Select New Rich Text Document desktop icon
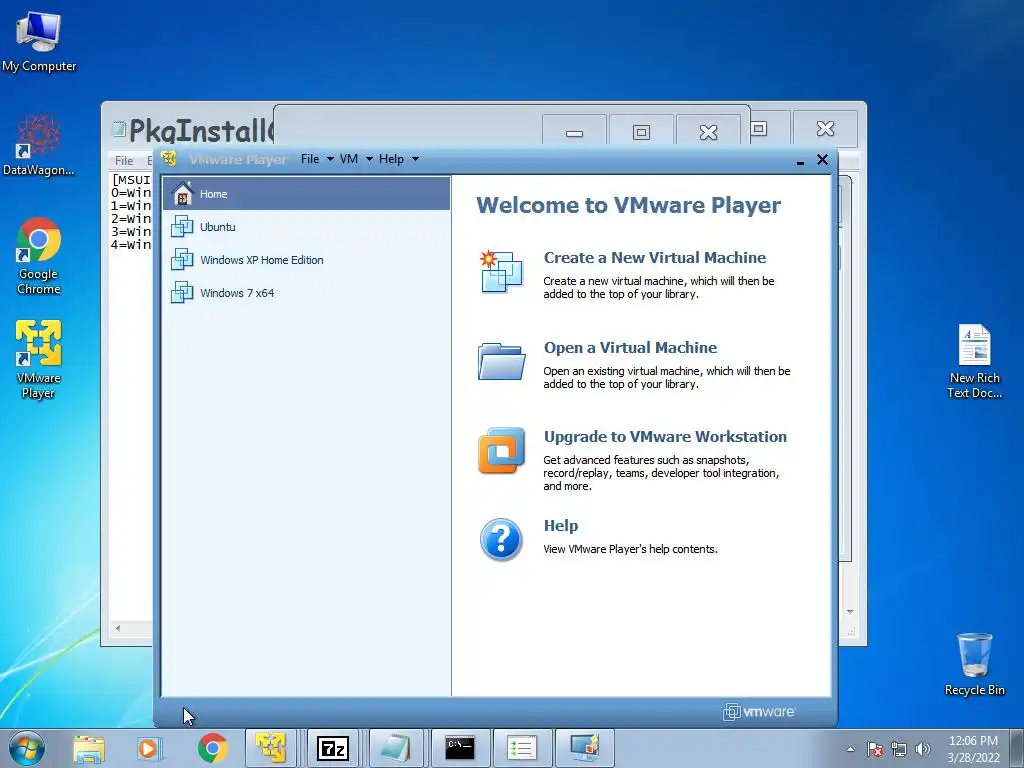 click(x=974, y=361)
